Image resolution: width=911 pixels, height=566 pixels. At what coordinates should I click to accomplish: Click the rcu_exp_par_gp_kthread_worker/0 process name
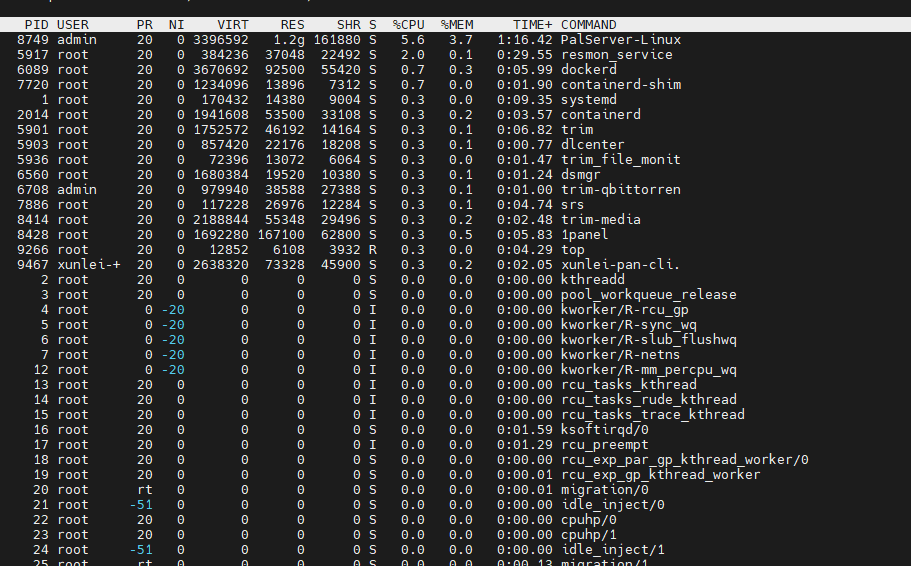[684, 460]
